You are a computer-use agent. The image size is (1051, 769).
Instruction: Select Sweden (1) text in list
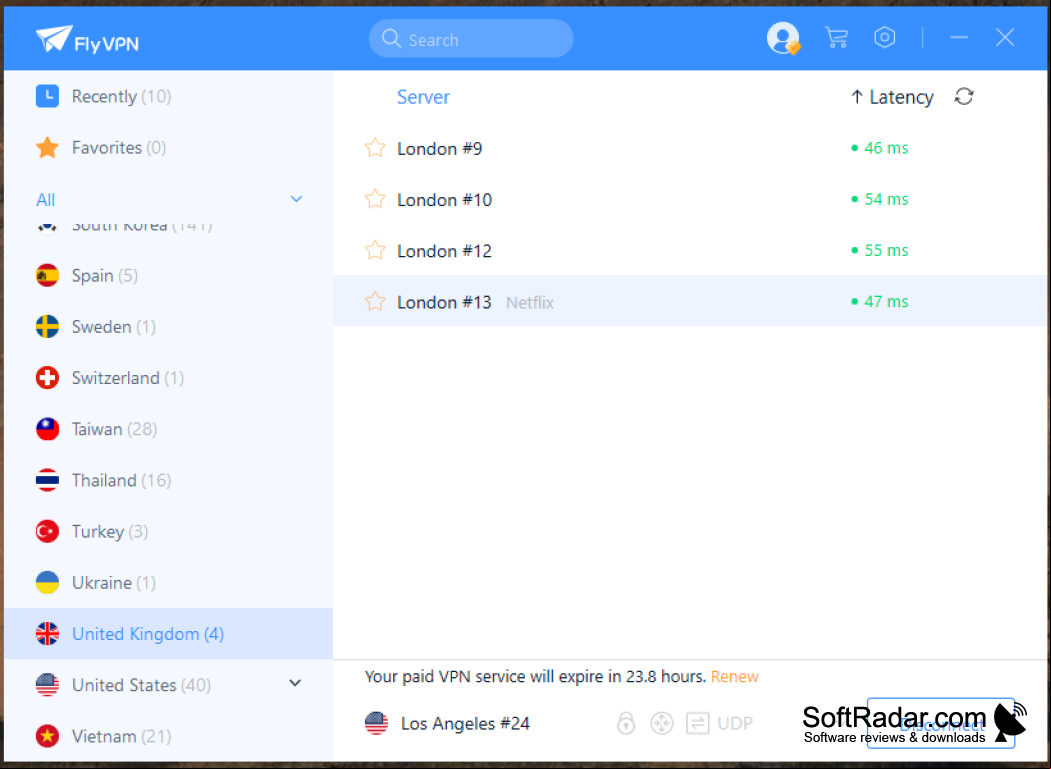pyautogui.click(x=113, y=327)
